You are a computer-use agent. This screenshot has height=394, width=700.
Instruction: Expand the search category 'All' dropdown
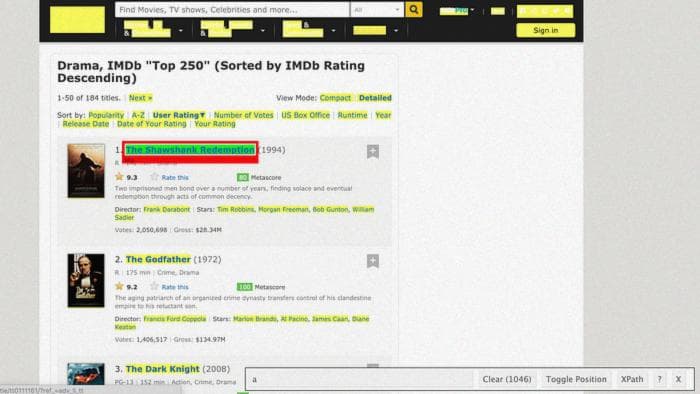point(377,9)
